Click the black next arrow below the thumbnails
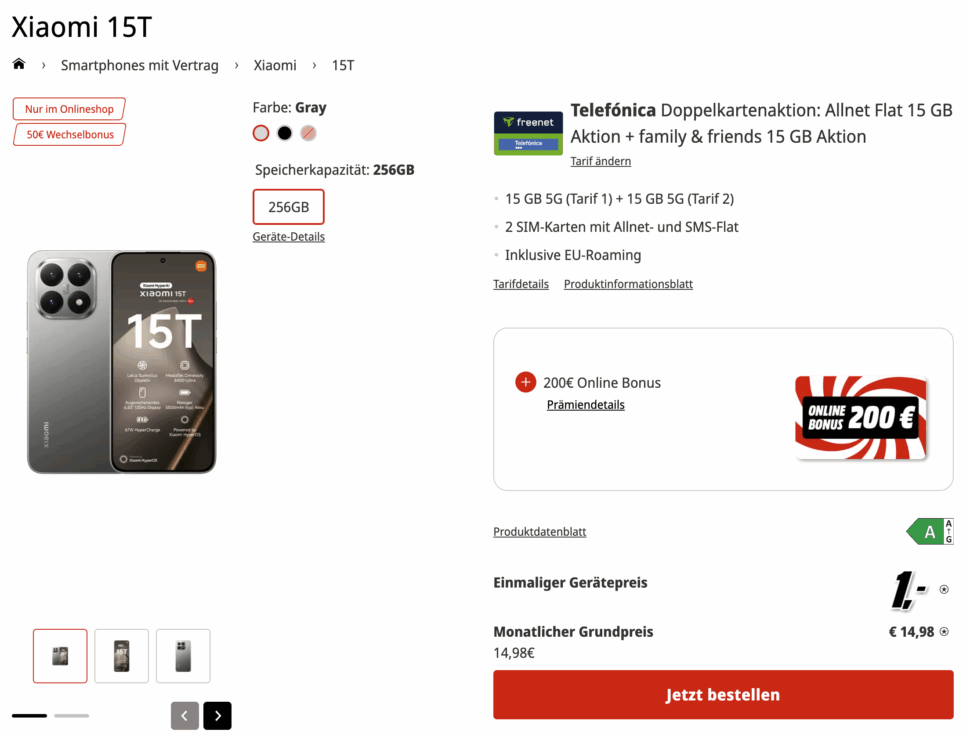Viewport: 970px width, 736px height. (217, 715)
